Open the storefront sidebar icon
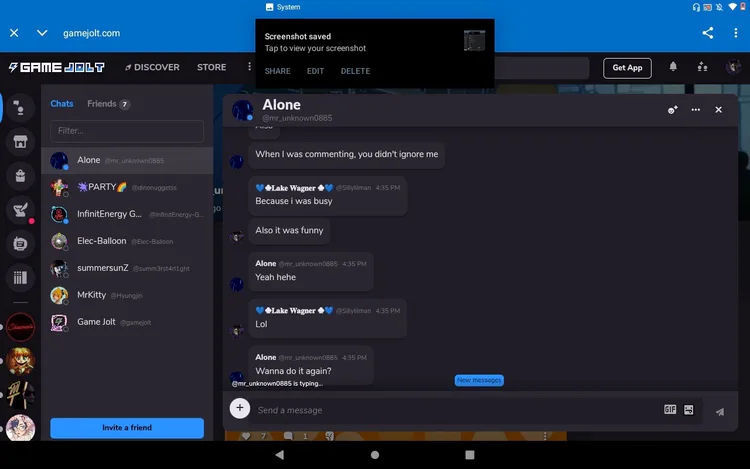This screenshot has width=750, height=469. point(20,142)
